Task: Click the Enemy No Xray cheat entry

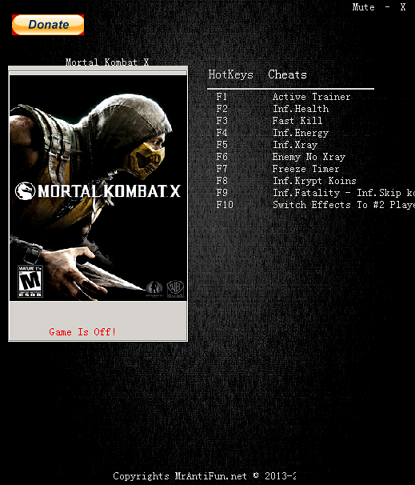Action: 309,157
